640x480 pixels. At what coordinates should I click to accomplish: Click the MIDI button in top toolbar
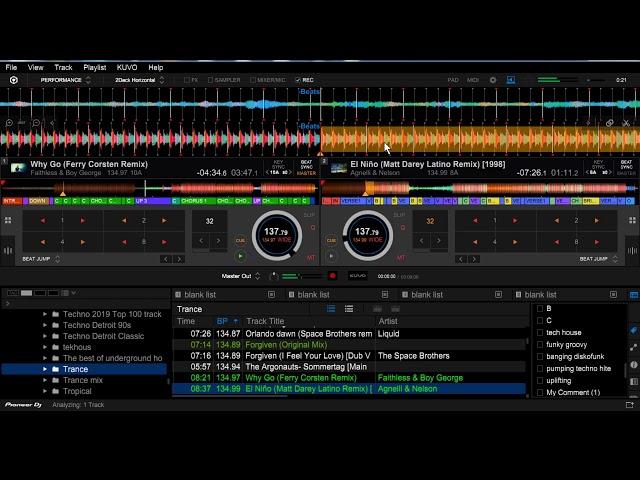[473, 80]
